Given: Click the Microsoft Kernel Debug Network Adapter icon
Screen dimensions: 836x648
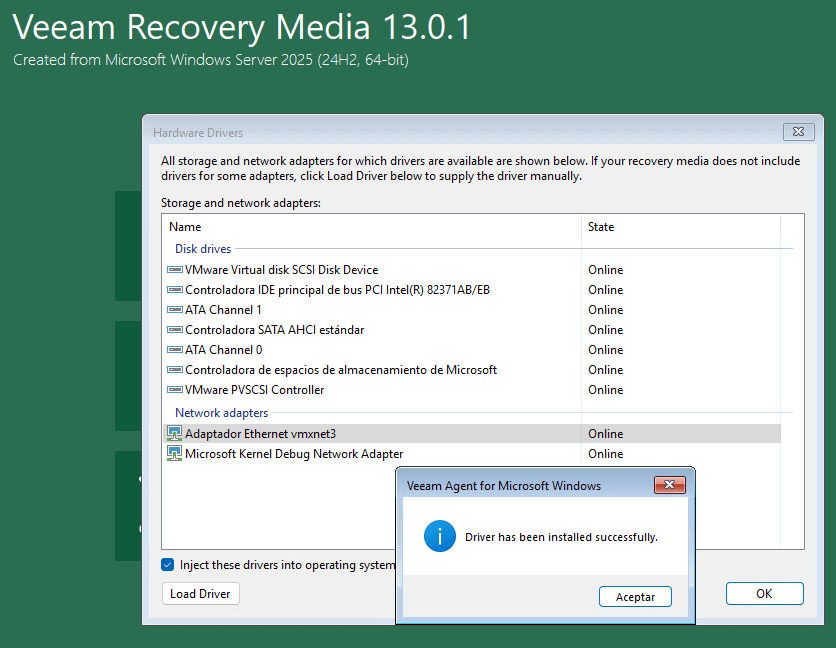Looking at the screenshot, I should (174, 454).
